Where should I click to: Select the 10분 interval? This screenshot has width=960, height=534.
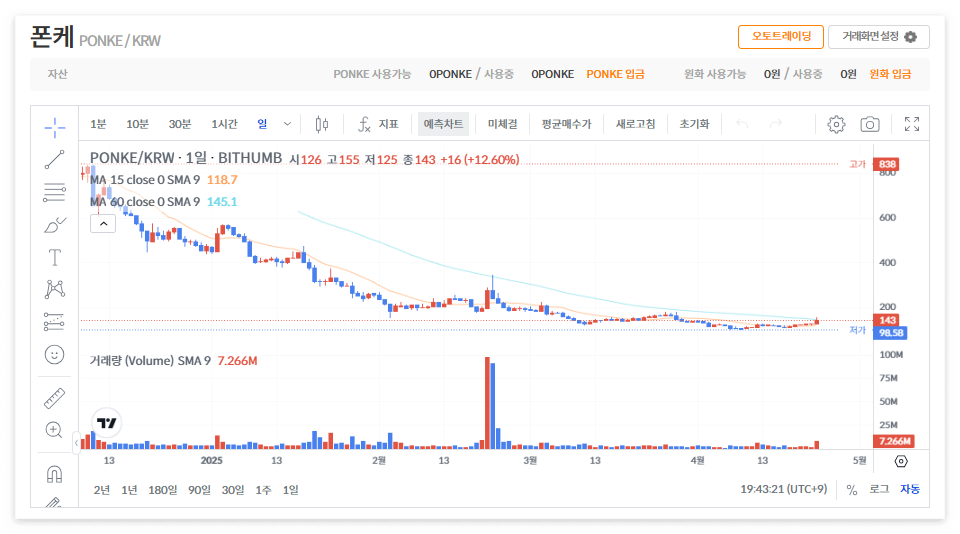[x=137, y=124]
